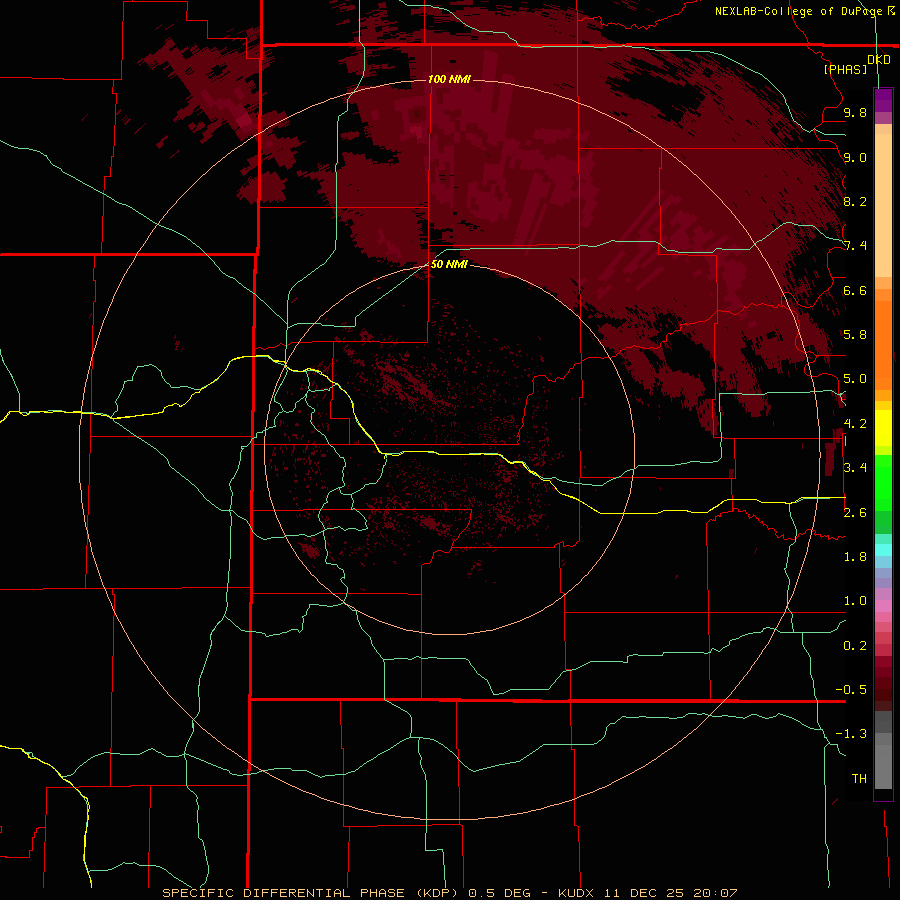Viewport: 900px width, 900px height.
Task: Select the 7.4 scale value
Action: click(855, 246)
